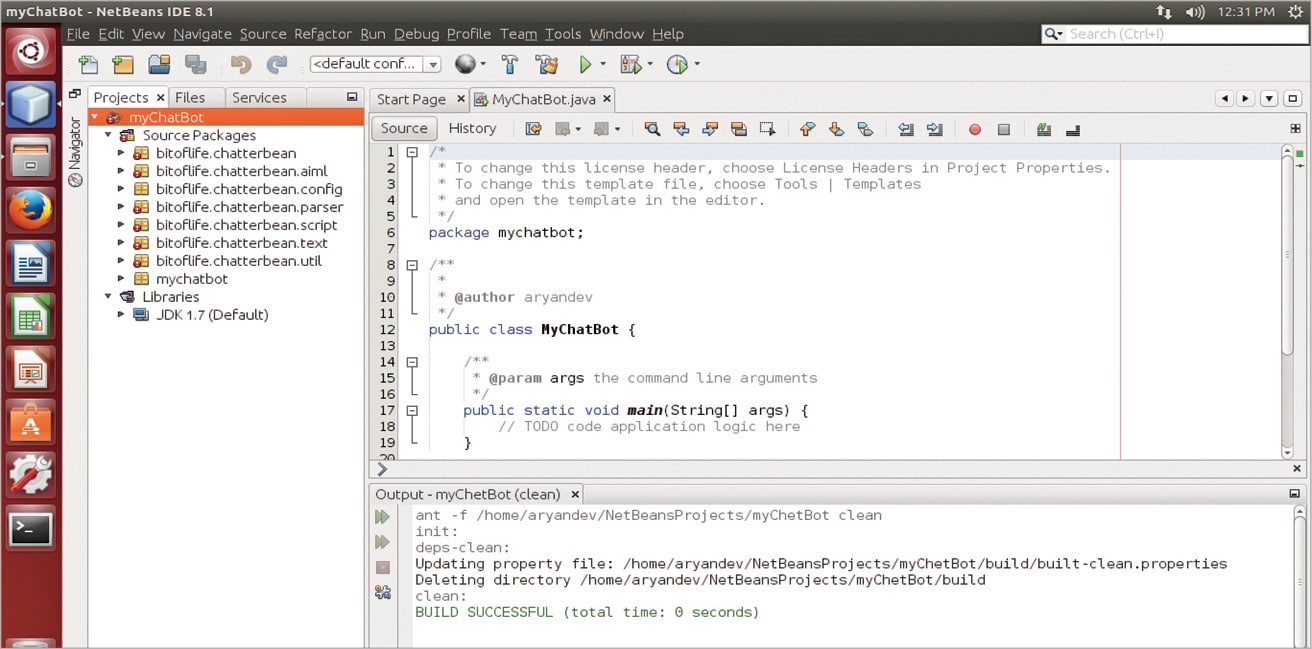Click the New File toolbar icon
Image resolution: width=1312 pixels, height=649 pixels.
(89, 65)
